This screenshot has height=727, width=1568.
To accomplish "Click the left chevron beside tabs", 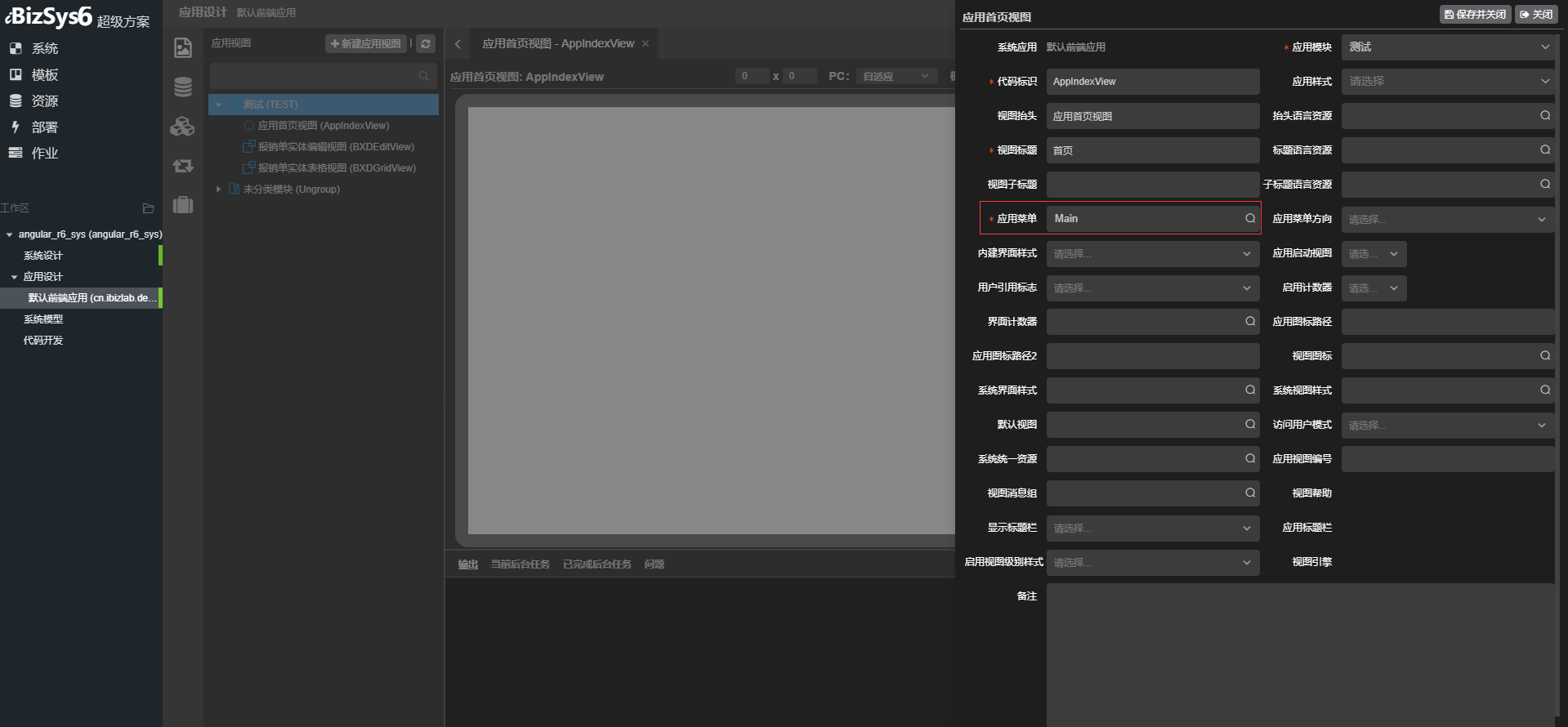I will pyautogui.click(x=458, y=44).
